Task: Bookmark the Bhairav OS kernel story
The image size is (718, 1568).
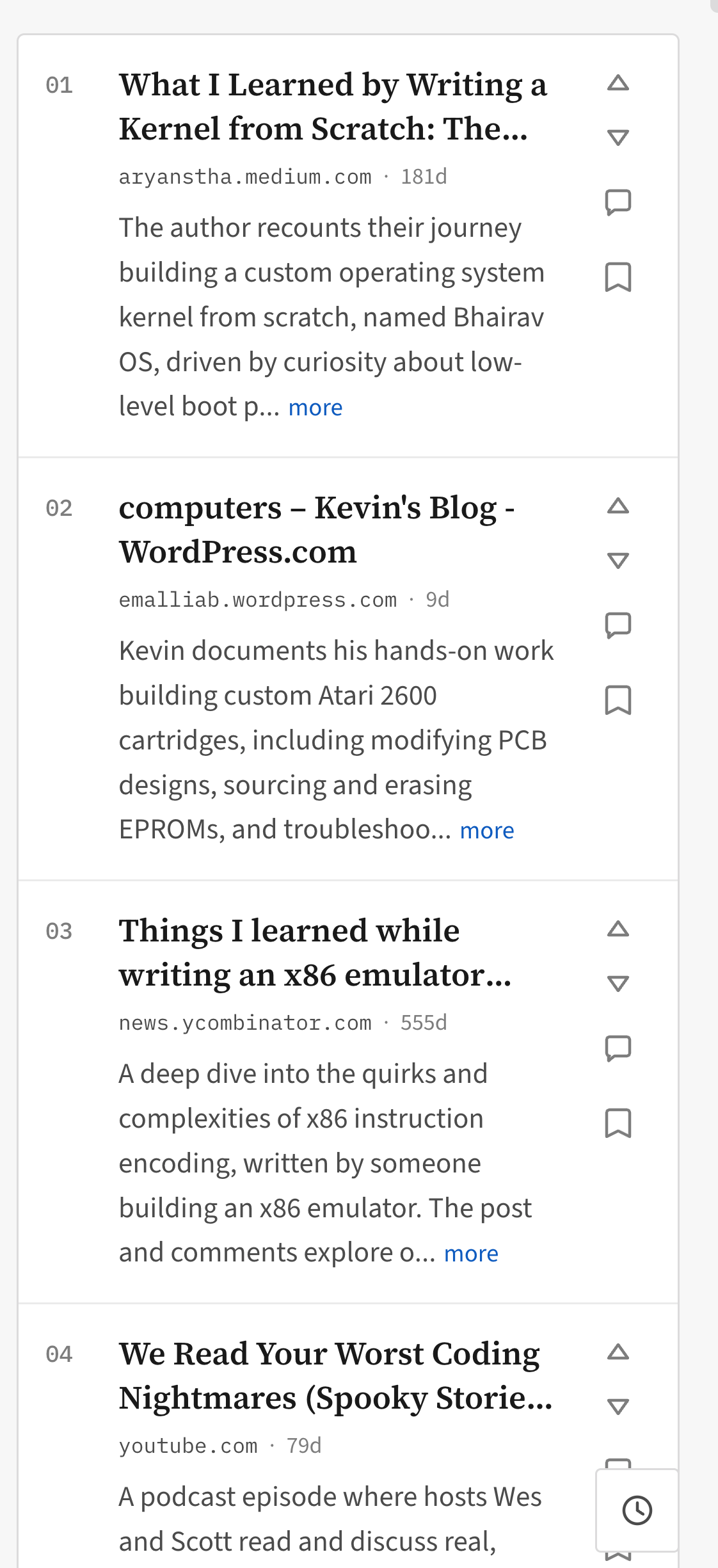Action: coord(619,276)
